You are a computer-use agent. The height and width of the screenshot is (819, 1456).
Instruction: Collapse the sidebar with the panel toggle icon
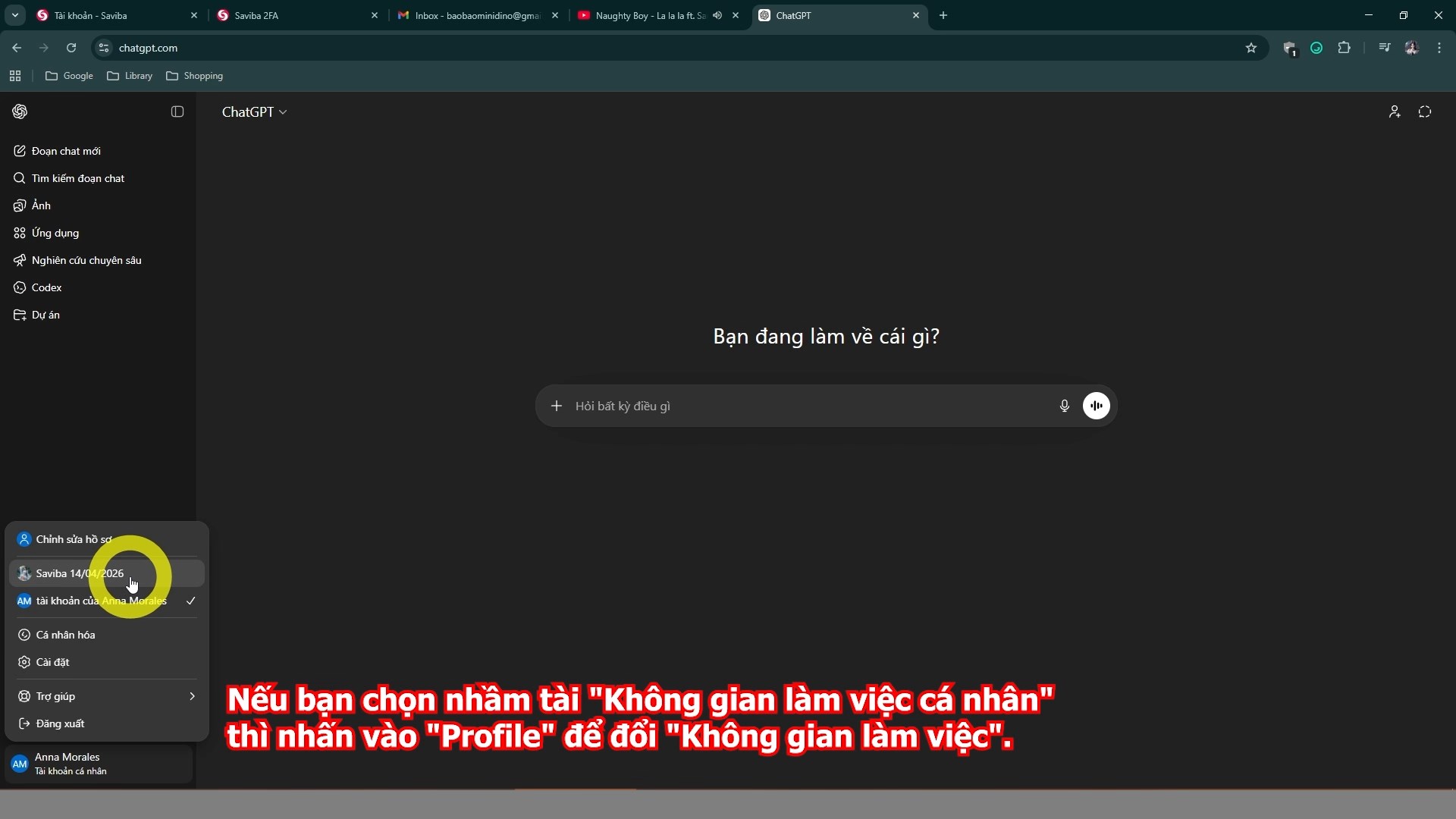coord(177,111)
